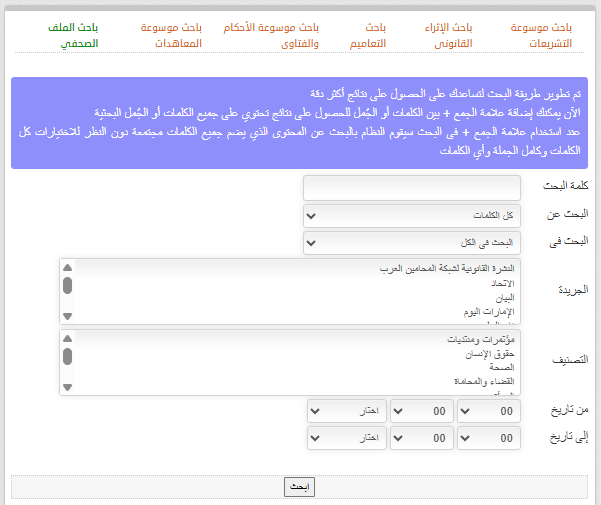
Task: Open the من تاريخ day dropdown
Action: (490, 411)
